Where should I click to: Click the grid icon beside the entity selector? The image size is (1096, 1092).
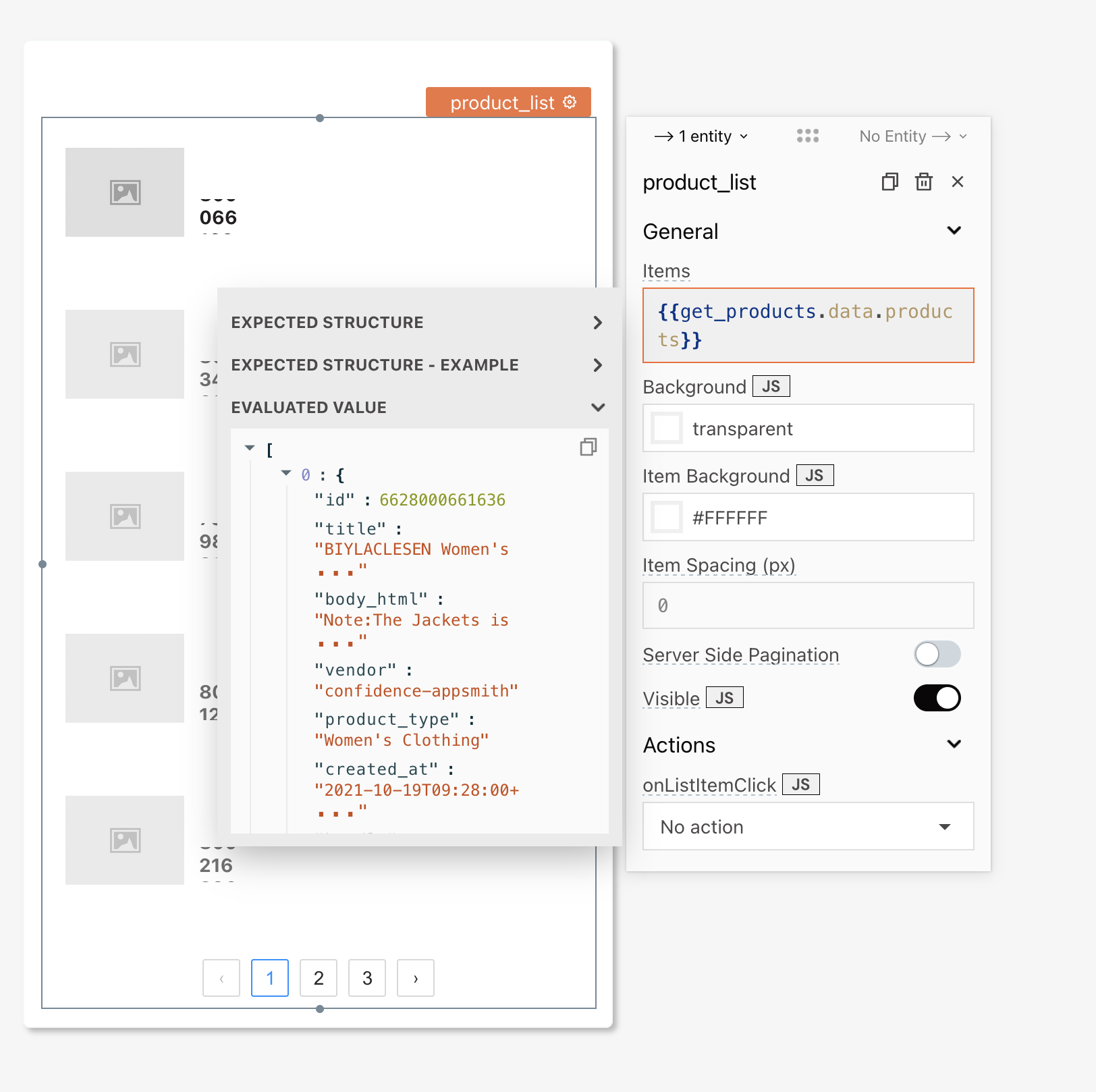click(808, 136)
